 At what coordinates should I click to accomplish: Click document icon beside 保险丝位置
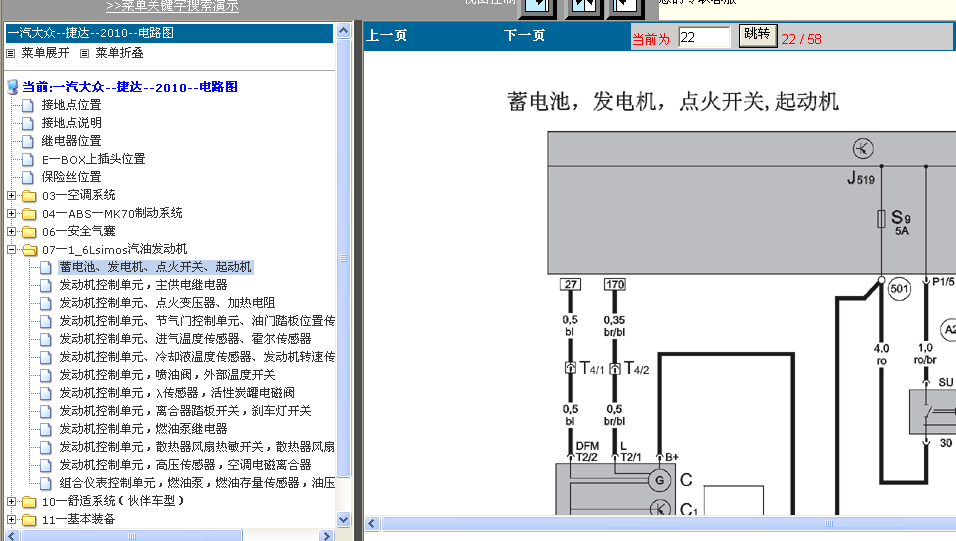(28, 177)
